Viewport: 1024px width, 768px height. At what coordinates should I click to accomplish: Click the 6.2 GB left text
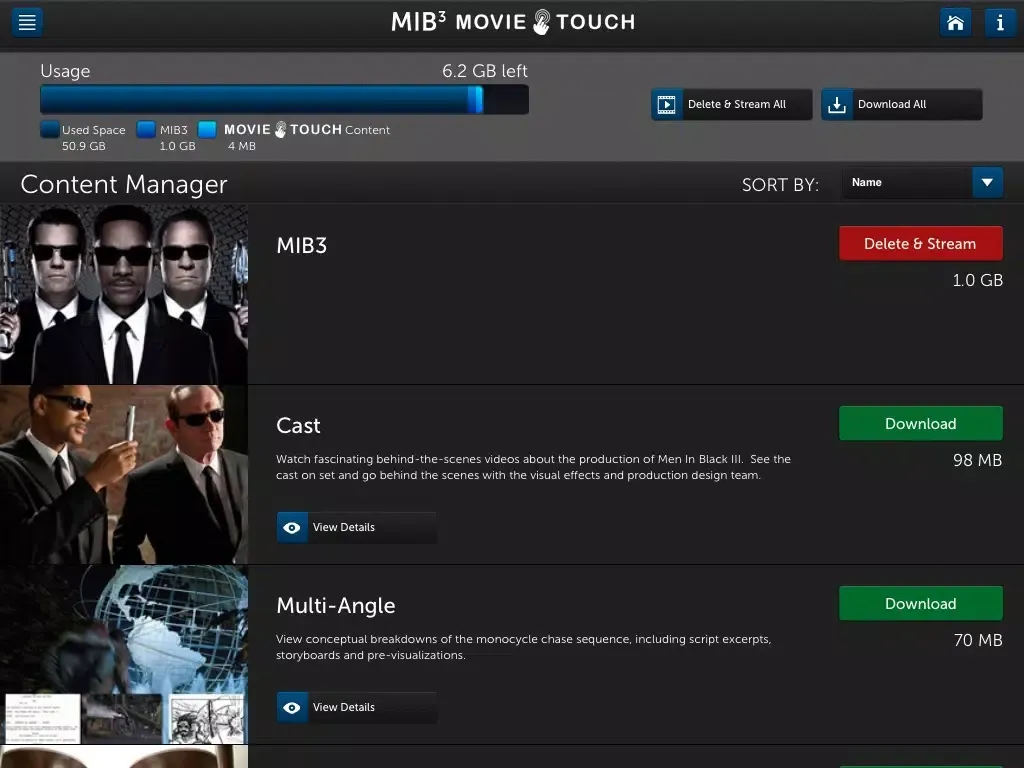tap(485, 71)
